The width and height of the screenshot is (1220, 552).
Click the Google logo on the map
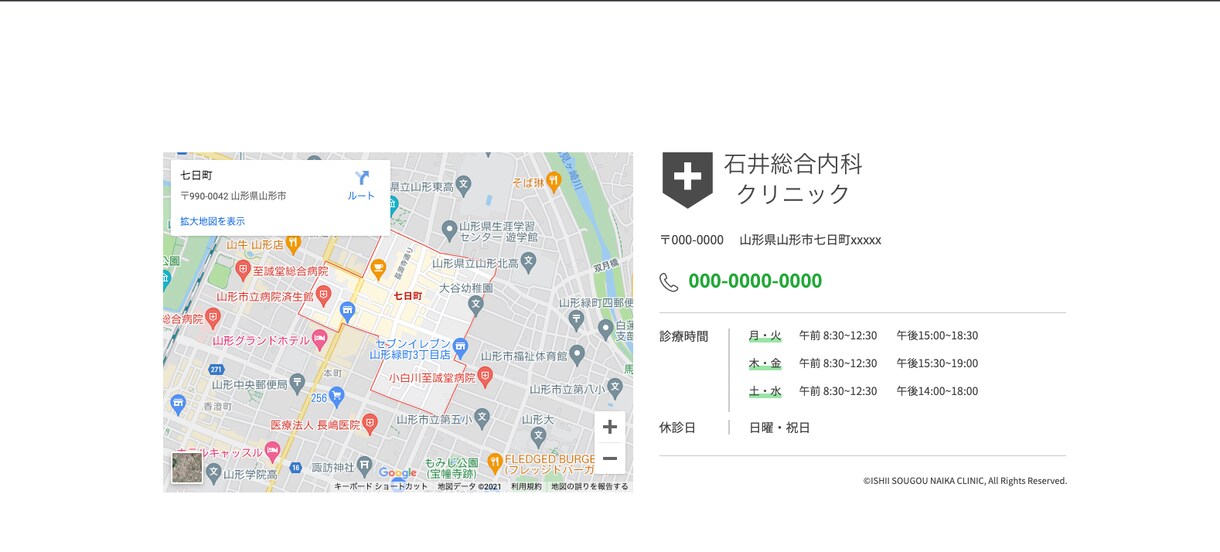click(397, 473)
